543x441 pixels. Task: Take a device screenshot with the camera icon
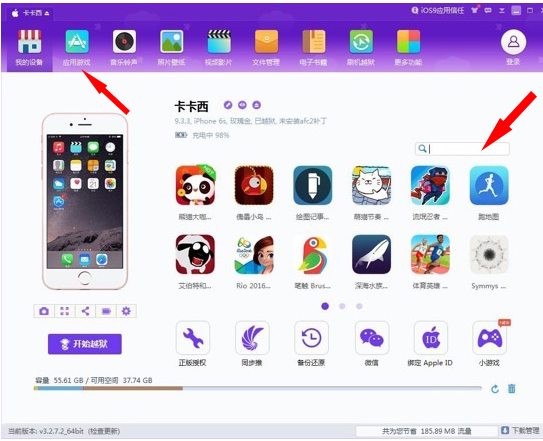44,311
